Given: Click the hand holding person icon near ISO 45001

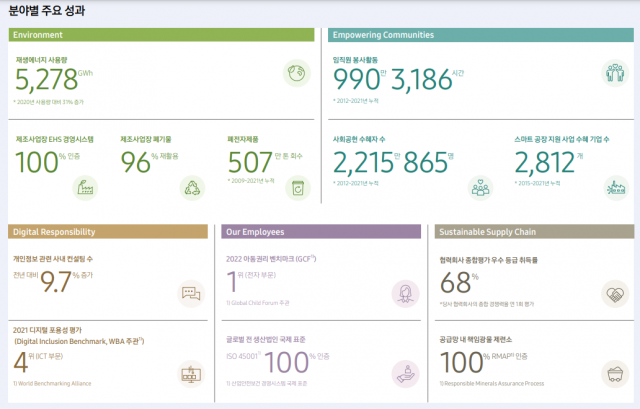Looking at the screenshot, I should pyautogui.click(x=405, y=374).
